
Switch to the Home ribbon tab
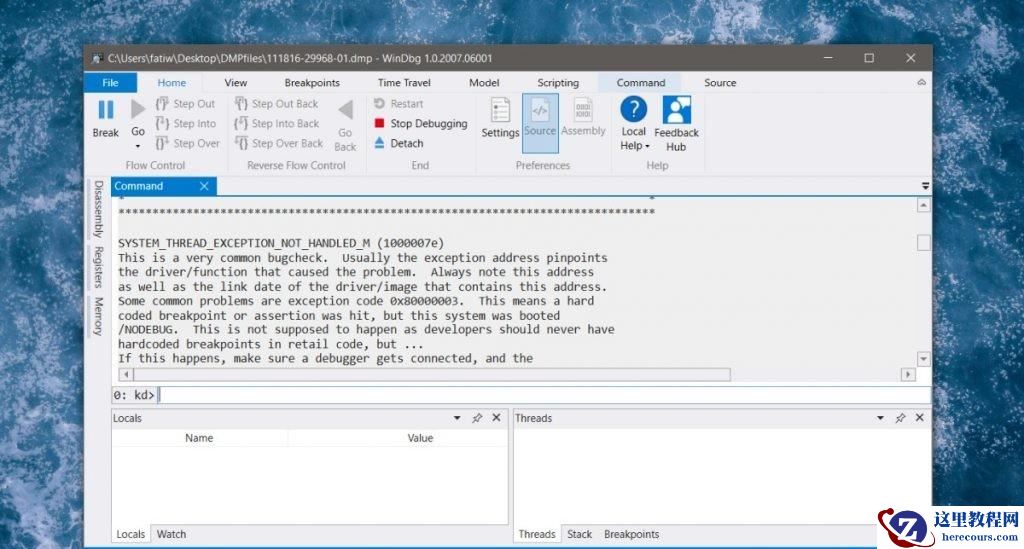tap(172, 82)
